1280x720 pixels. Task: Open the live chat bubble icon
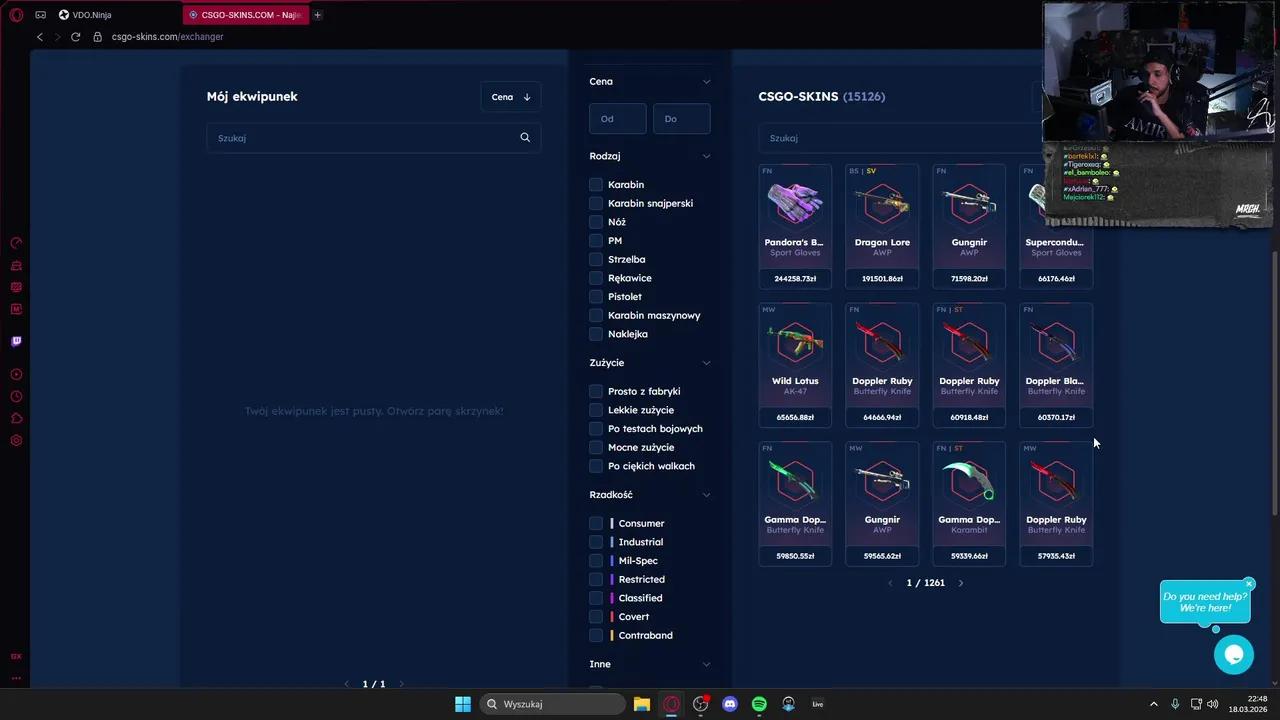click(x=1233, y=655)
